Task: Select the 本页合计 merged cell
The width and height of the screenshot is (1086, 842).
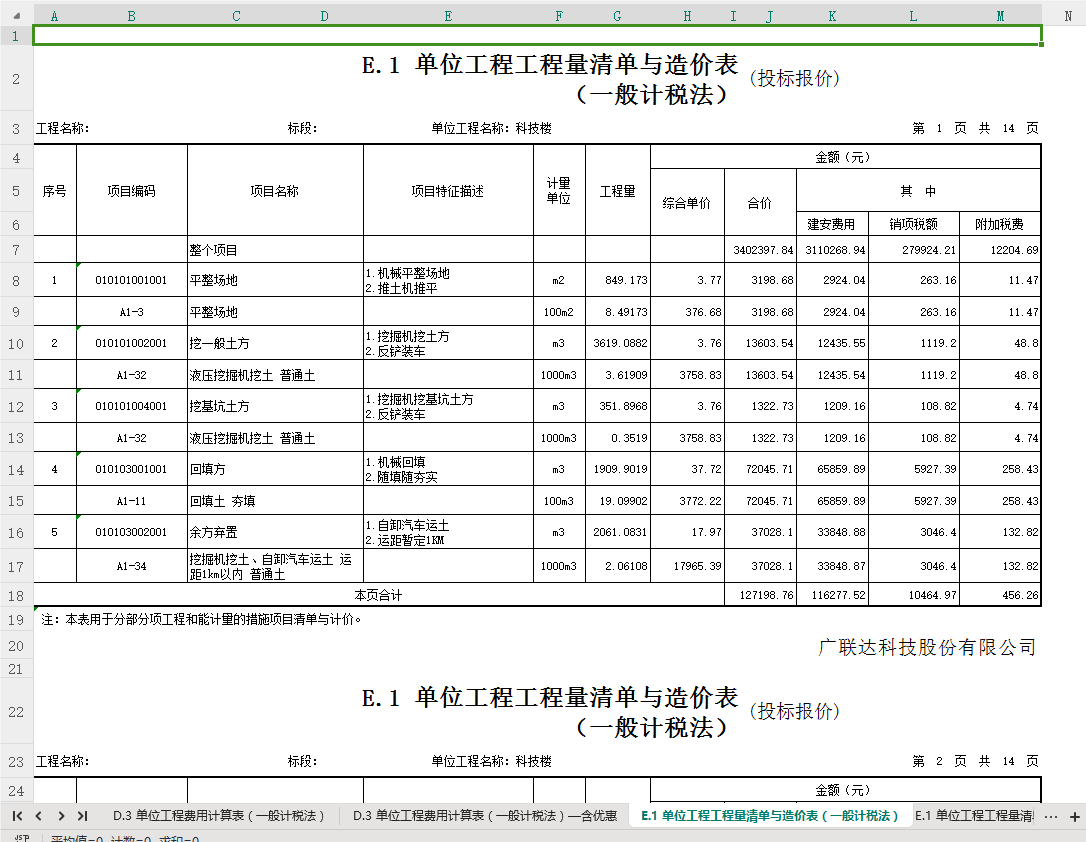Action: 379,595
